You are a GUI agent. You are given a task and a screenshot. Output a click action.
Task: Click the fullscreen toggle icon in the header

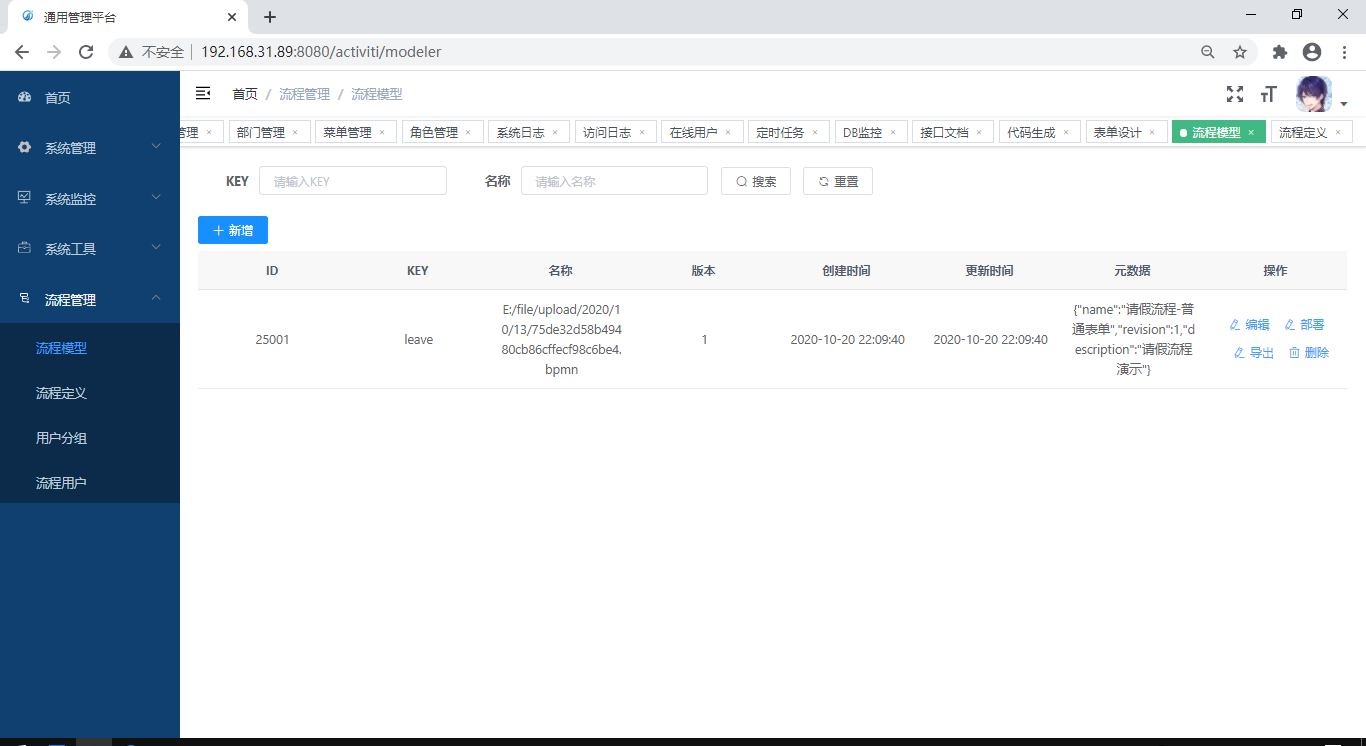tap(1235, 93)
